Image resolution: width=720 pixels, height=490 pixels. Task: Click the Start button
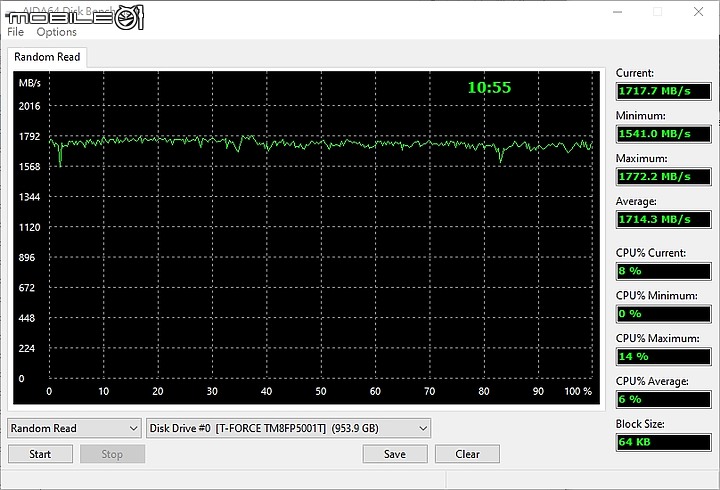coord(40,454)
